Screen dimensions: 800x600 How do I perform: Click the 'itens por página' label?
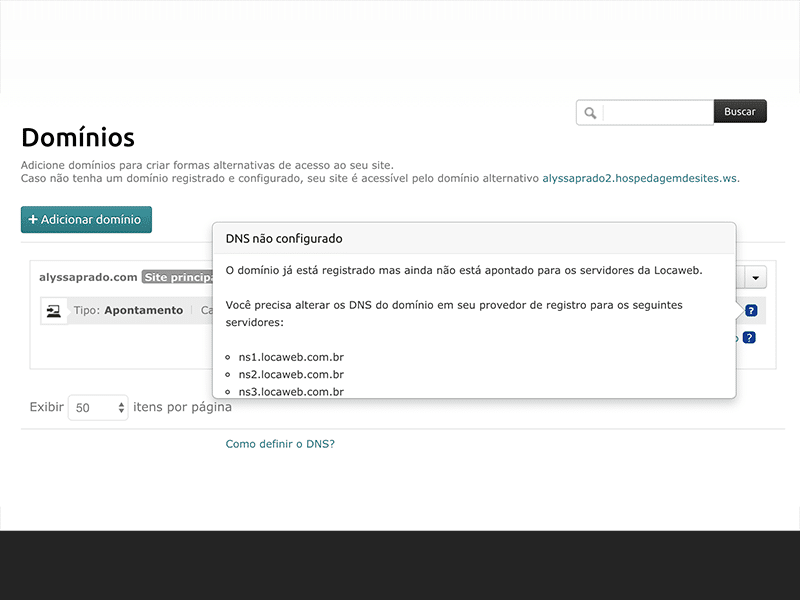click(x=182, y=407)
